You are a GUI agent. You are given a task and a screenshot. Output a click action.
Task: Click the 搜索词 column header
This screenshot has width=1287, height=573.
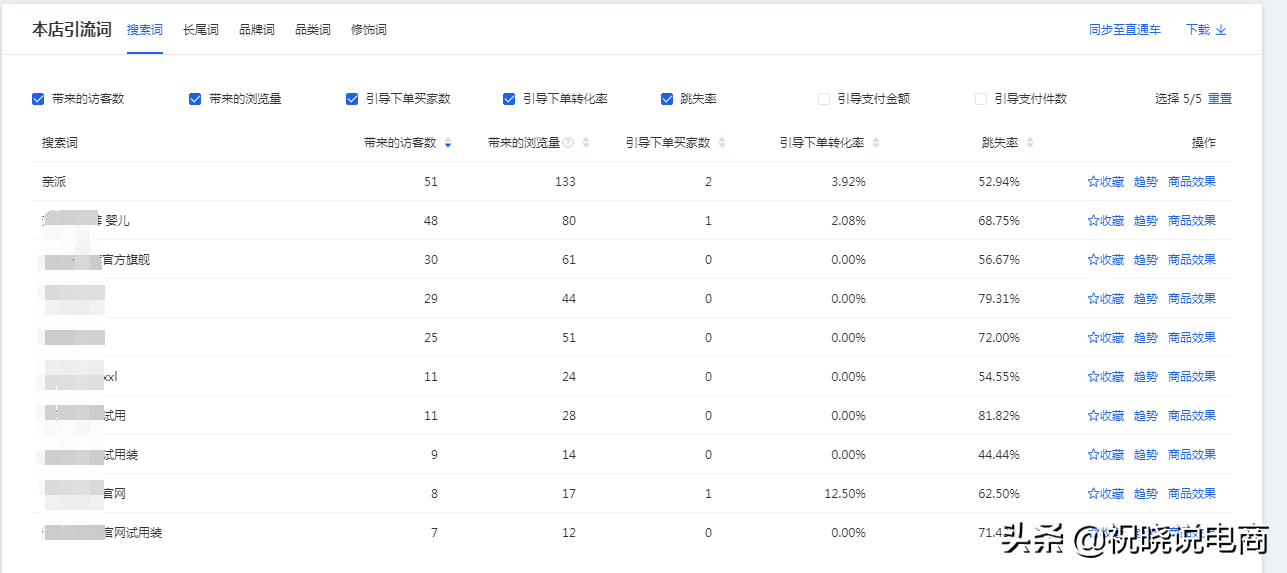pyautogui.click(x=60, y=143)
